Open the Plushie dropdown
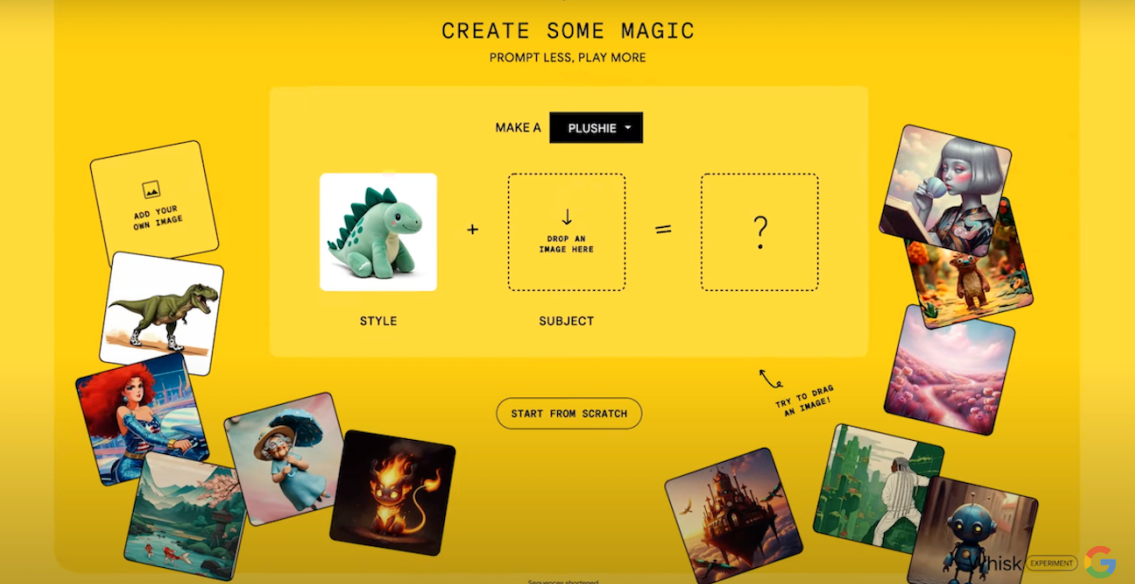Viewport: 1135px width, 584px height. (596, 128)
